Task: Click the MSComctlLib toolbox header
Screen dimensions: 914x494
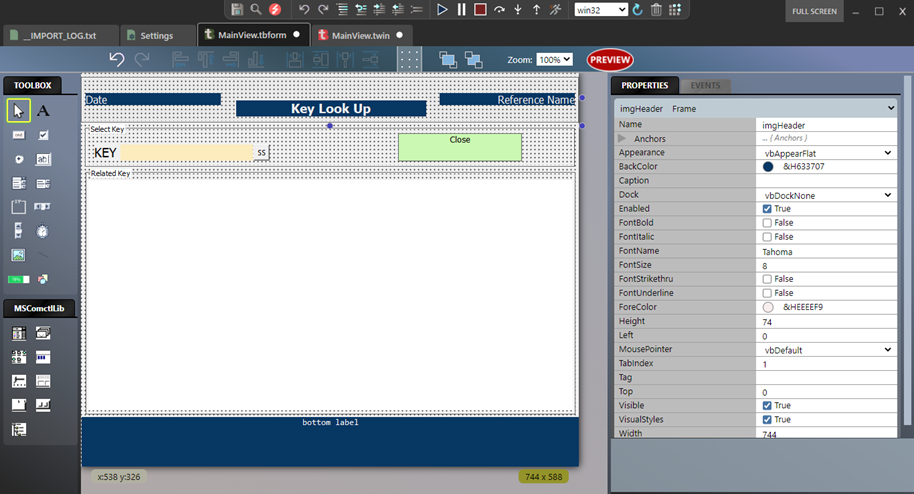Action: coord(39,308)
